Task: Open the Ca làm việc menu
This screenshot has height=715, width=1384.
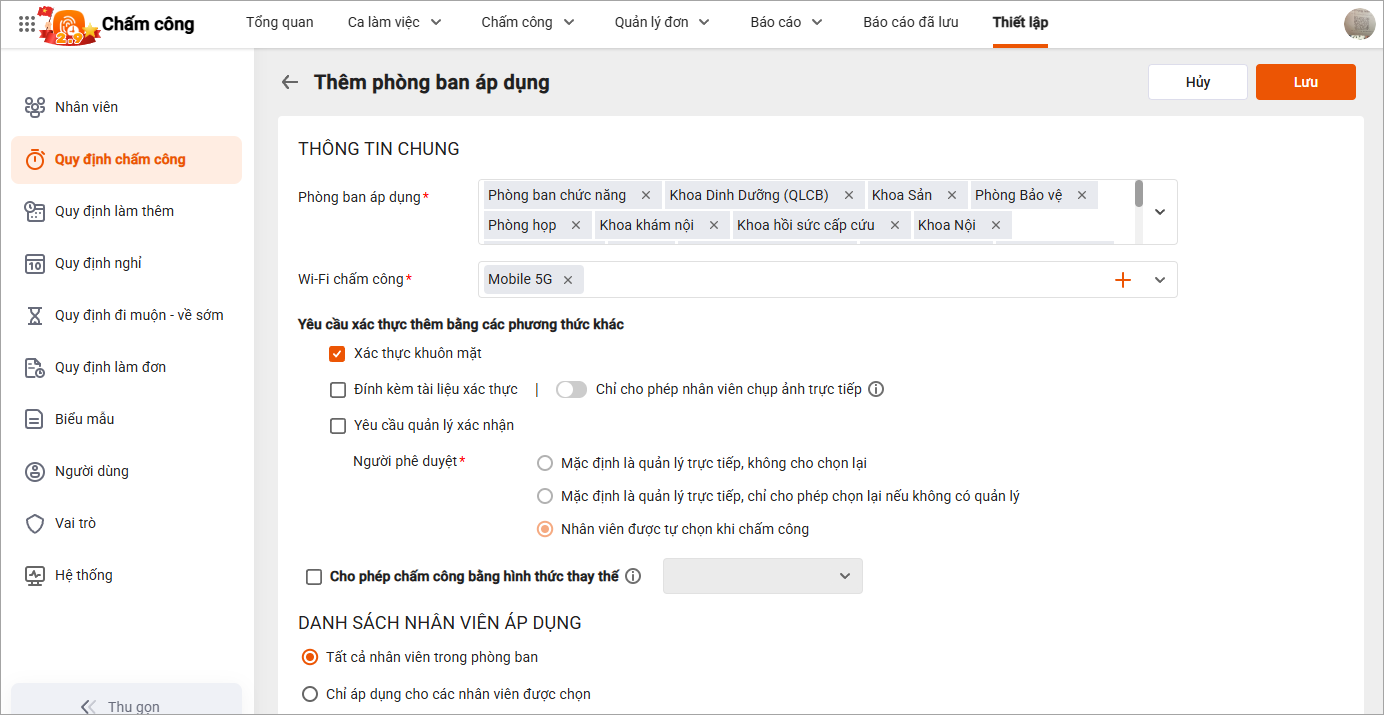Action: point(394,22)
